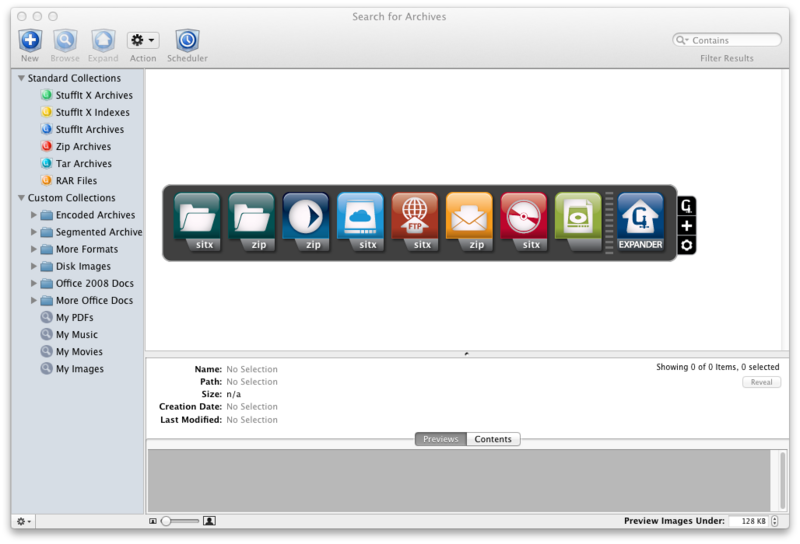The image size is (800, 544).
Task: Click the 128 KB preview size stepper
Action: click(775, 521)
